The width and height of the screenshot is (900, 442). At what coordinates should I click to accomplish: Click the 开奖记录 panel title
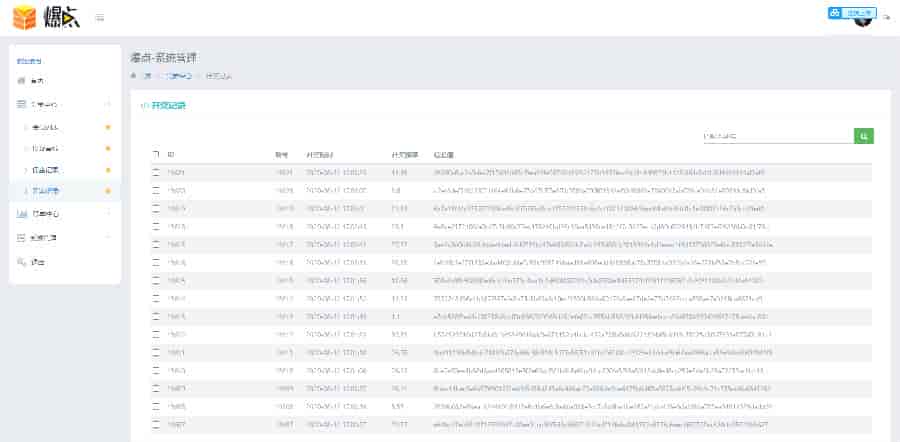click(168, 106)
